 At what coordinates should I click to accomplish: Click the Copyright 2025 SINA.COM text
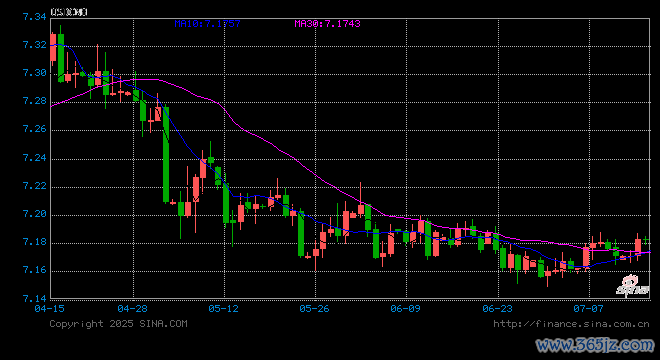(x=118, y=324)
